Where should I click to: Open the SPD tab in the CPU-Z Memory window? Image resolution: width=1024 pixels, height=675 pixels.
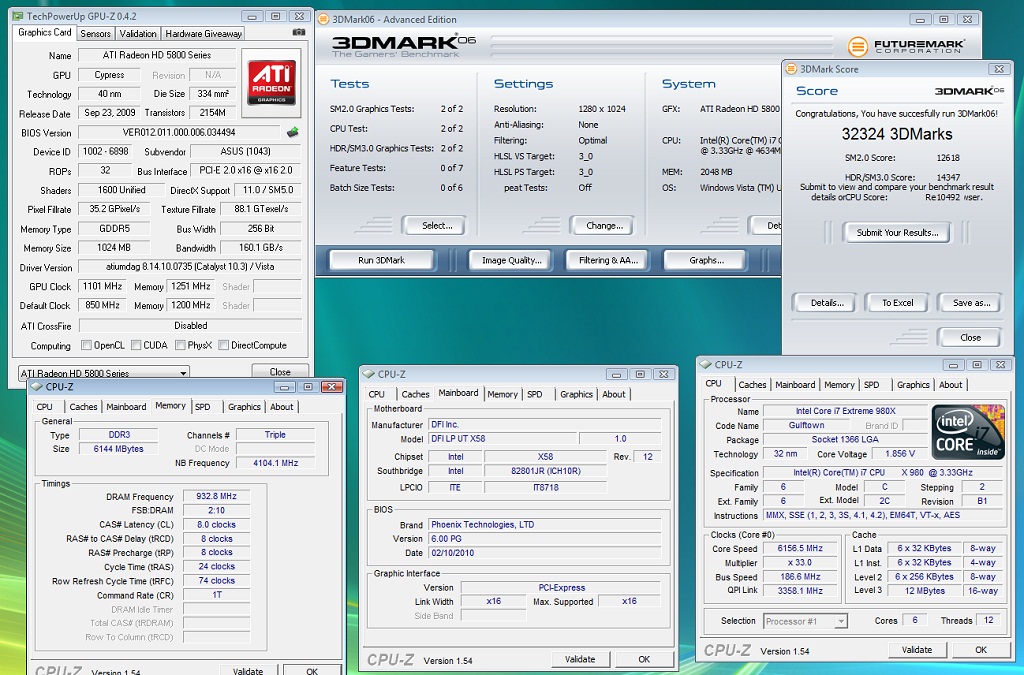pyautogui.click(x=202, y=407)
